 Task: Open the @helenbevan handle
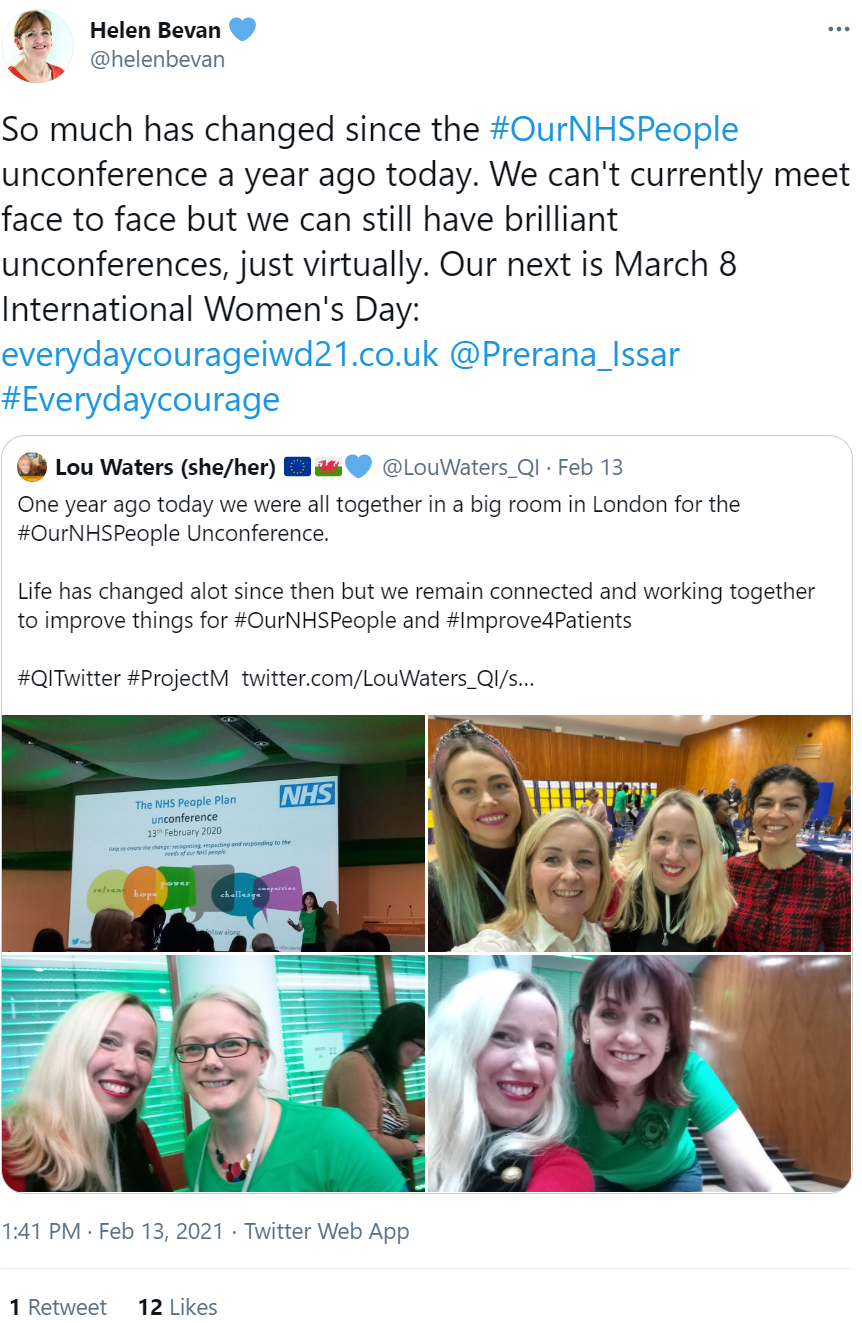click(158, 60)
